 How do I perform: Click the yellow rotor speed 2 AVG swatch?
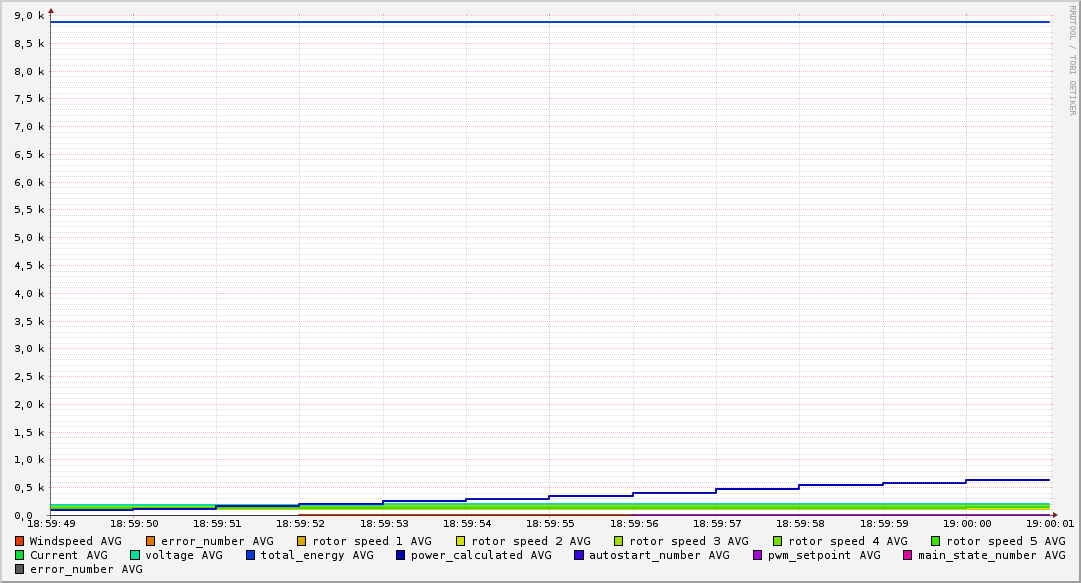click(x=460, y=541)
